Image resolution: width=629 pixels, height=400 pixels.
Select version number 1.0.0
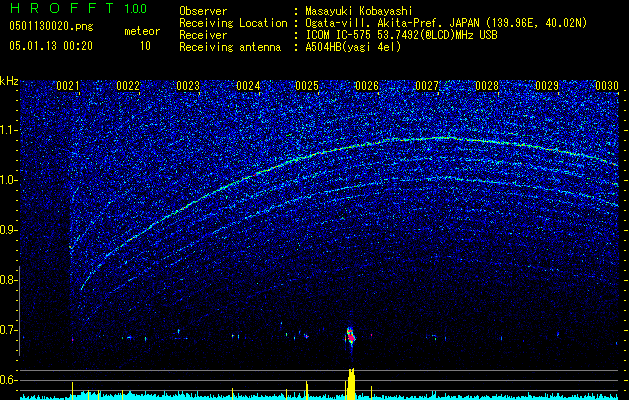pos(136,8)
